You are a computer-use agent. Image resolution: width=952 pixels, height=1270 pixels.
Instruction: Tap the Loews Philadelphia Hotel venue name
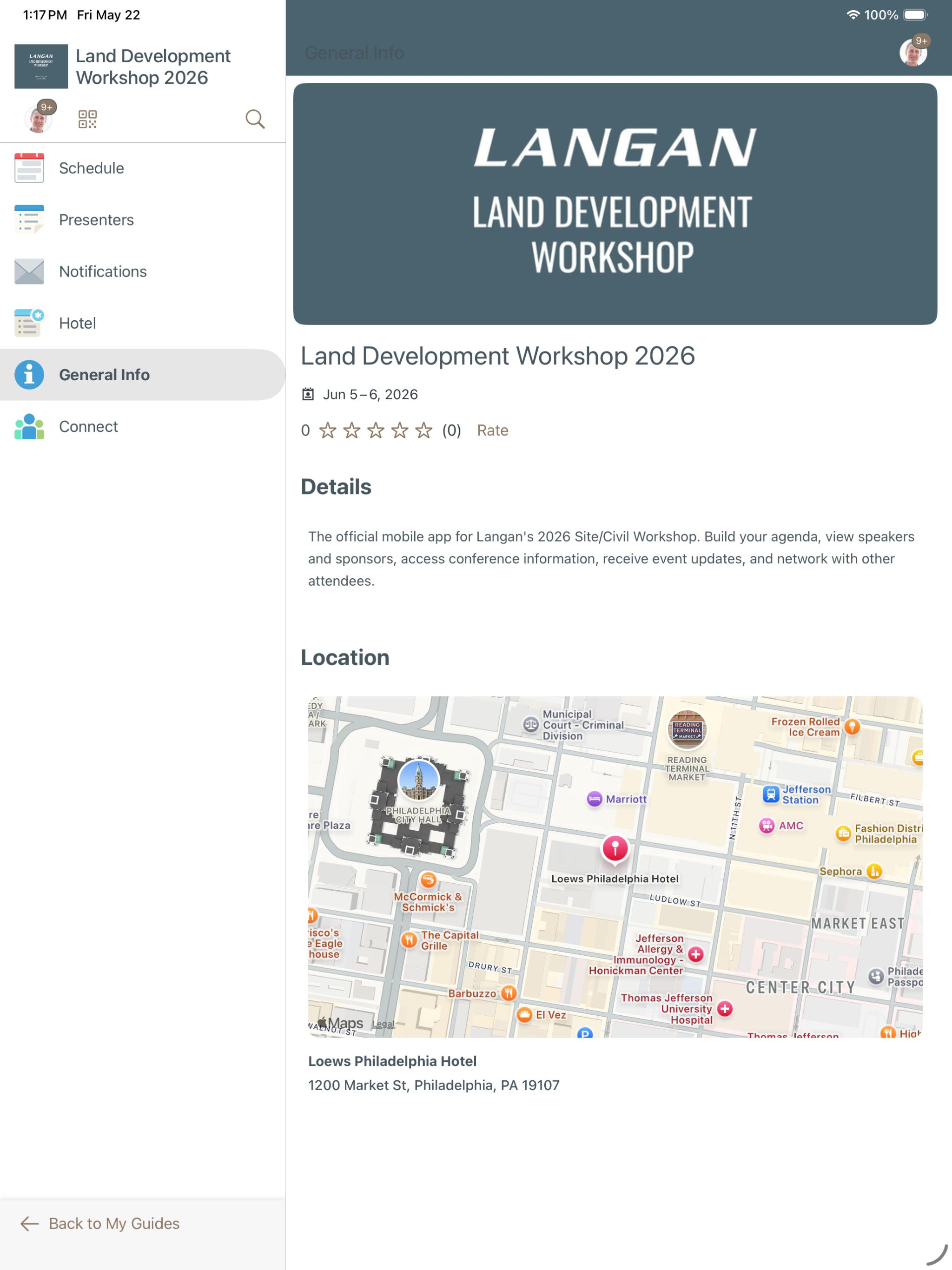[x=392, y=1061]
